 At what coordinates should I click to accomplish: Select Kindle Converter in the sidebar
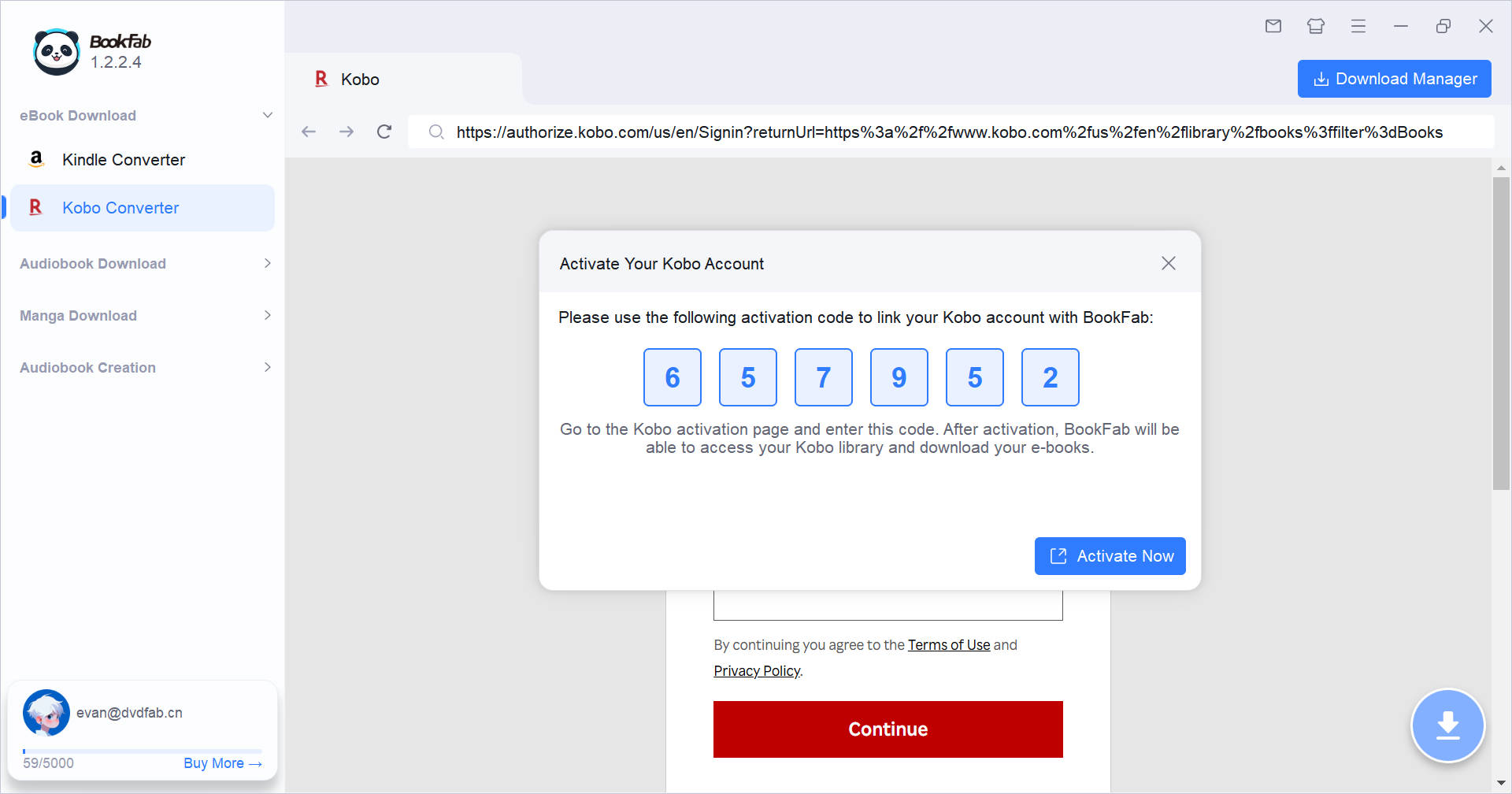pyautogui.click(x=124, y=159)
